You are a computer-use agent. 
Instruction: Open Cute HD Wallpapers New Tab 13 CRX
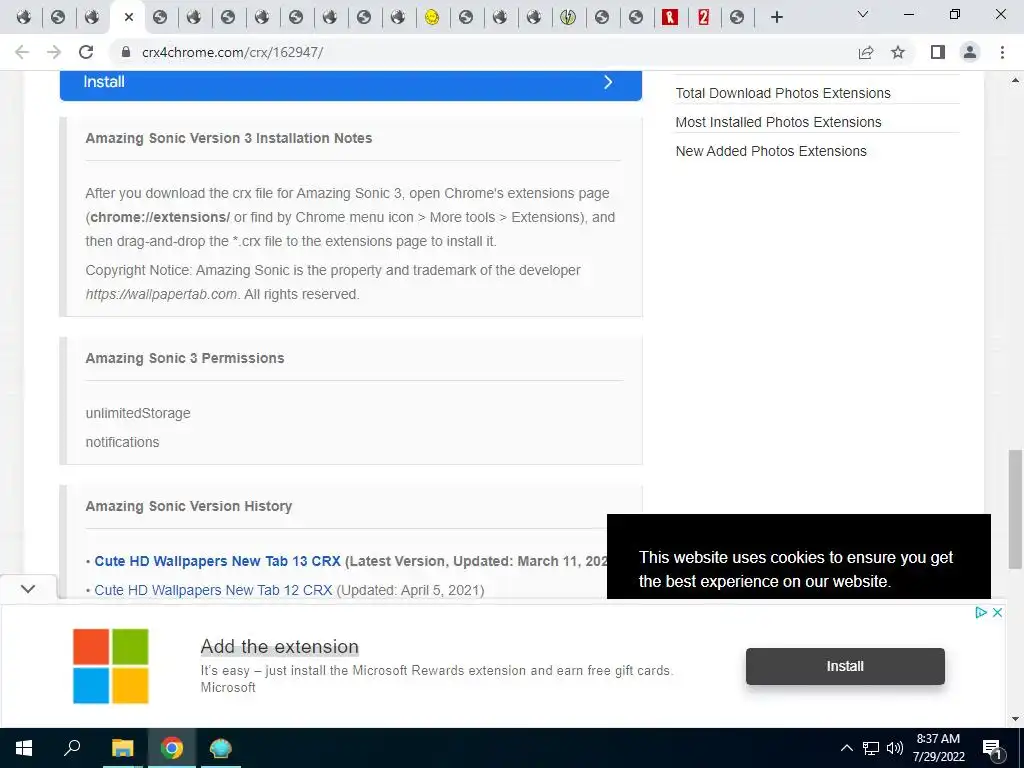pos(217,561)
